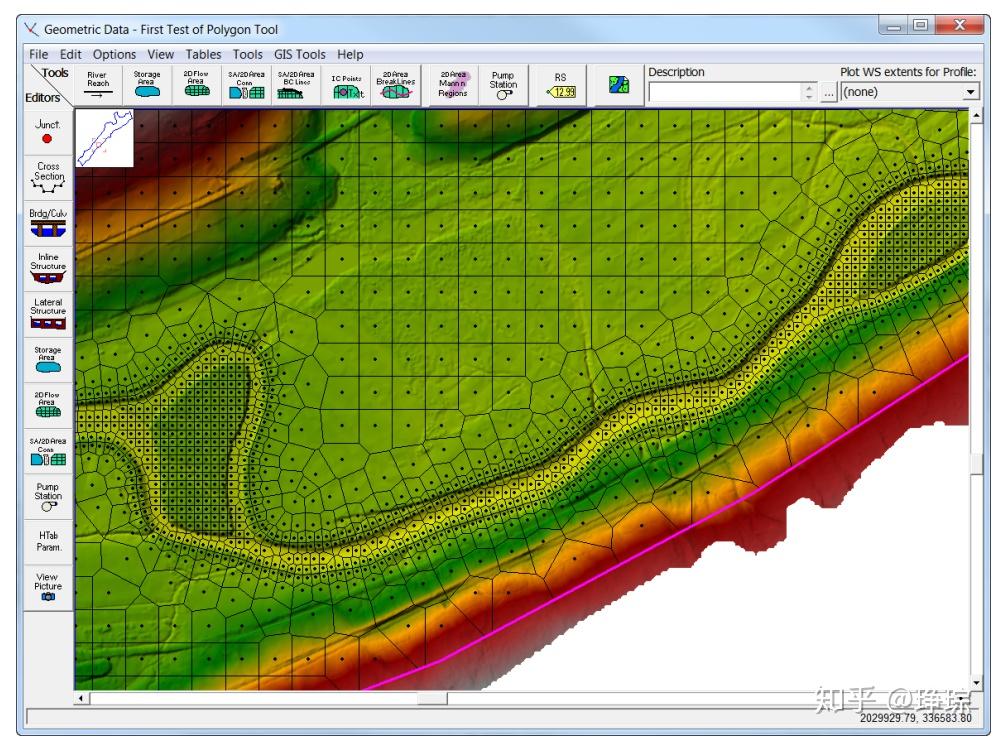Open the Description ellipsis button
The image size is (998, 741).
pos(828,93)
